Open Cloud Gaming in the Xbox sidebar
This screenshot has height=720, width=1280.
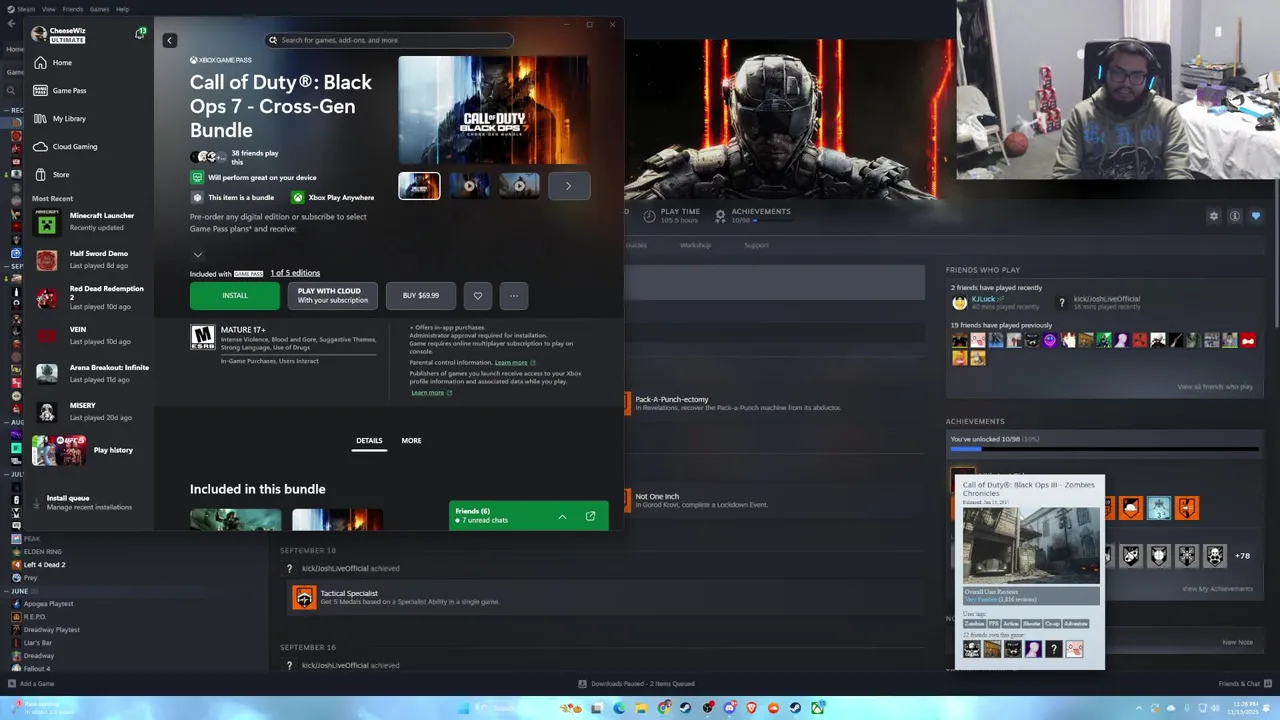click(75, 146)
